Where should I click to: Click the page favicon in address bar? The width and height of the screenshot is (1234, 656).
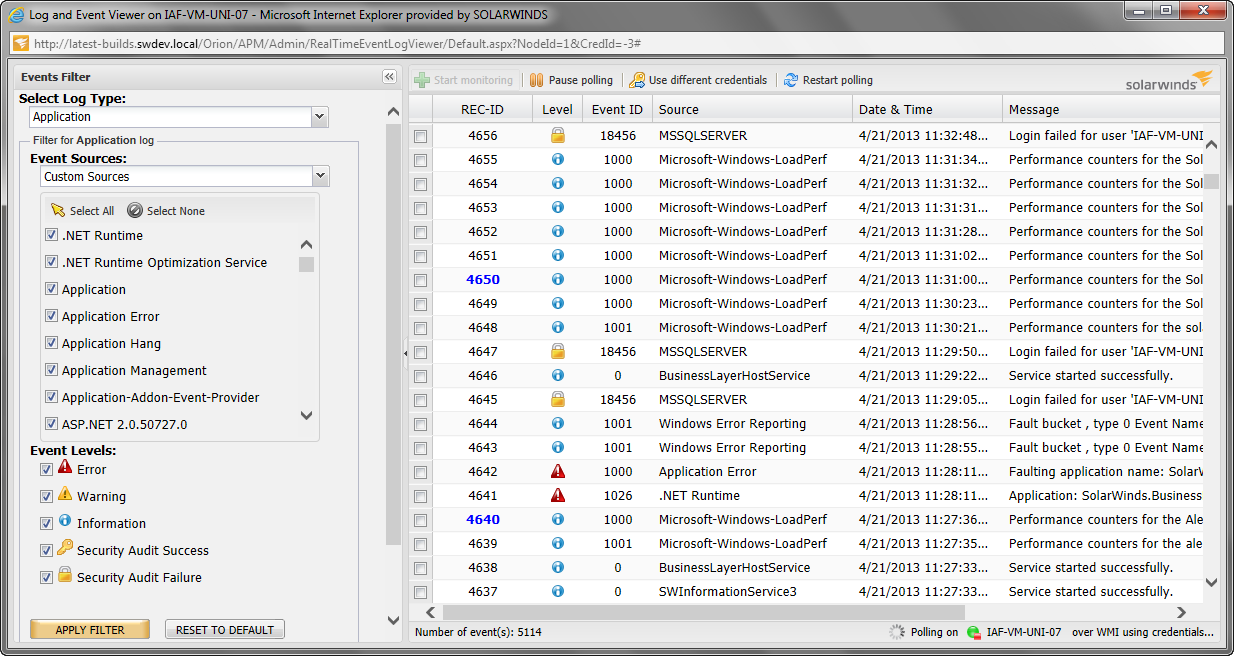click(20, 44)
